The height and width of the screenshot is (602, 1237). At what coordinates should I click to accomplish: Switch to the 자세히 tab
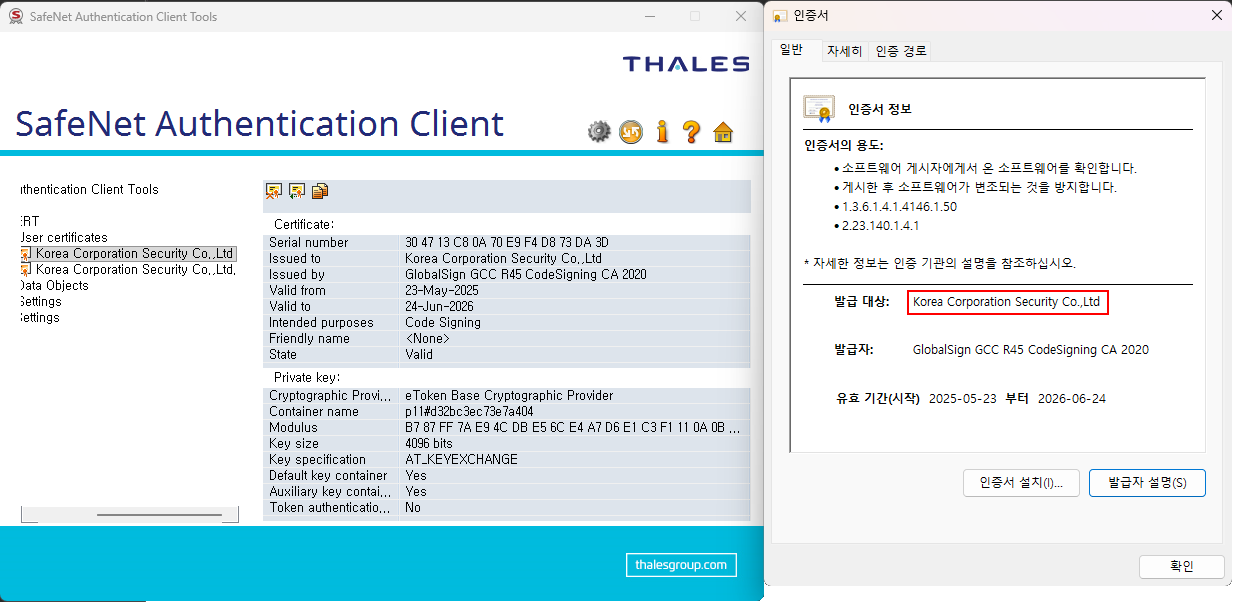[x=844, y=51]
